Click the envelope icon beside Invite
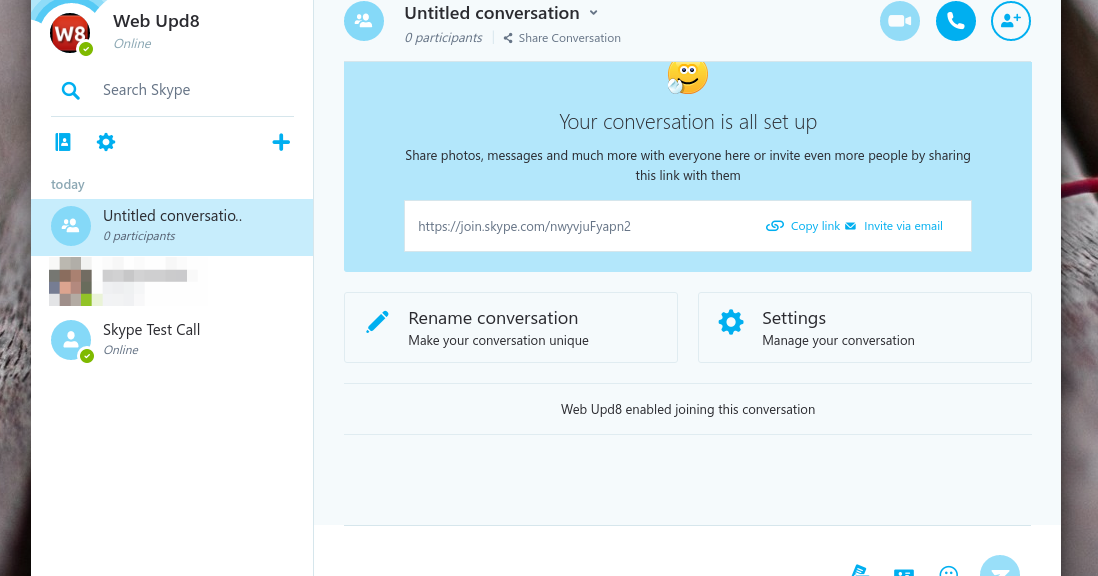The width and height of the screenshot is (1098, 576). pyautogui.click(x=850, y=226)
